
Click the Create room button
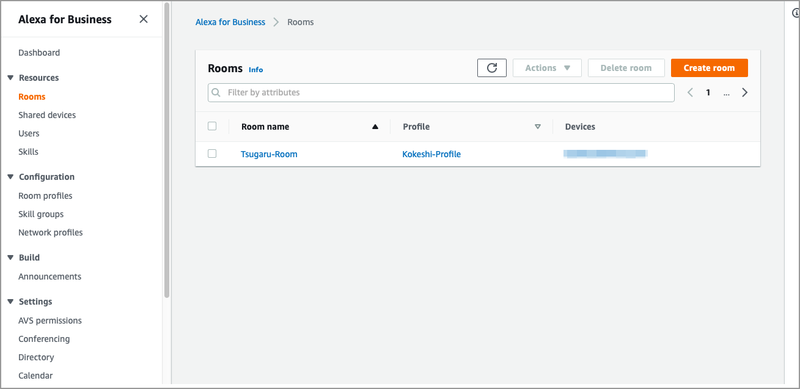click(x=709, y=68)
